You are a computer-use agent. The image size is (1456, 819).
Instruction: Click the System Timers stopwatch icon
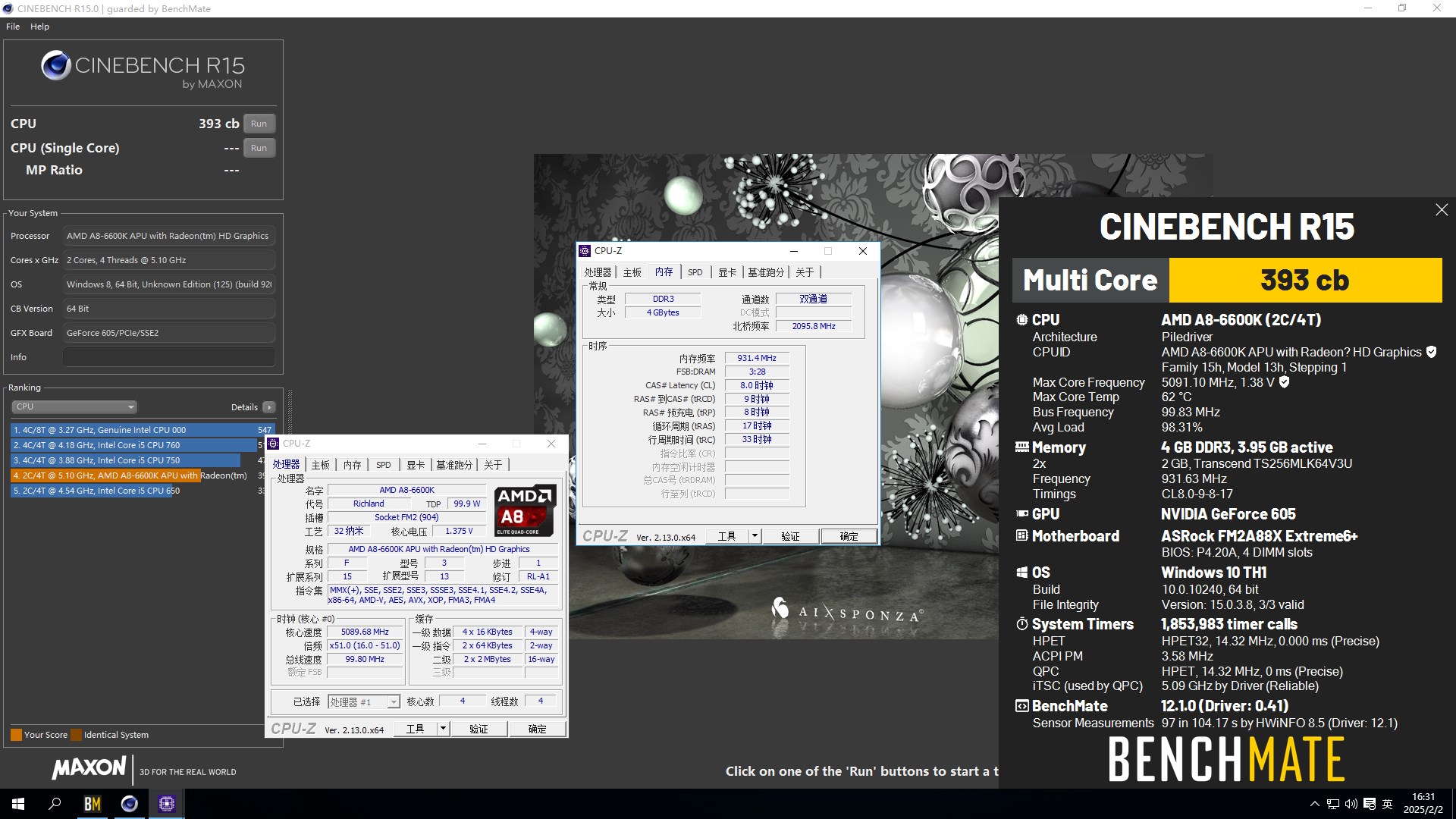1022,624
